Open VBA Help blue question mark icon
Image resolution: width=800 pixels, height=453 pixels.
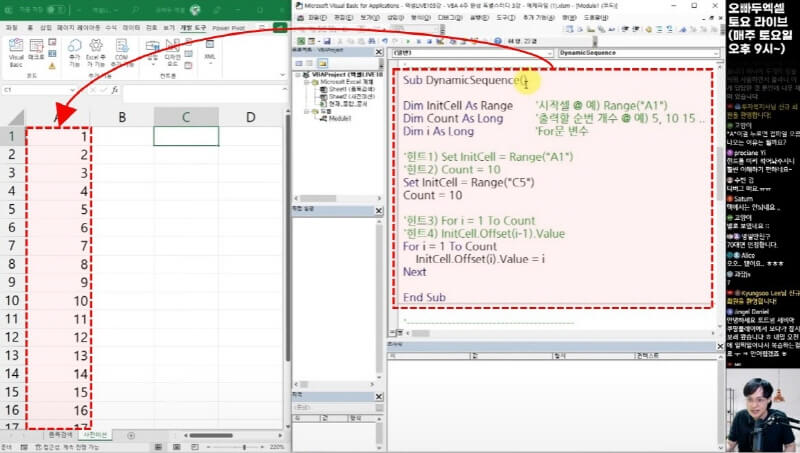pos(497,41)
